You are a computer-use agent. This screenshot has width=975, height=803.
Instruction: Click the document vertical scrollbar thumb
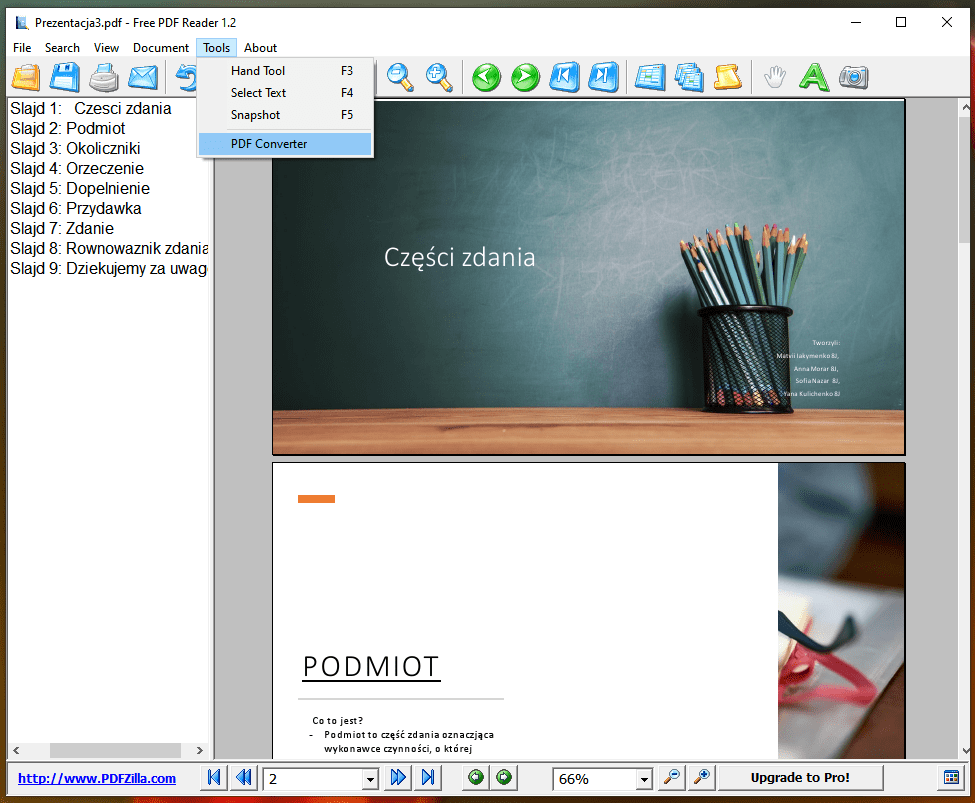(x=964, y=179)
